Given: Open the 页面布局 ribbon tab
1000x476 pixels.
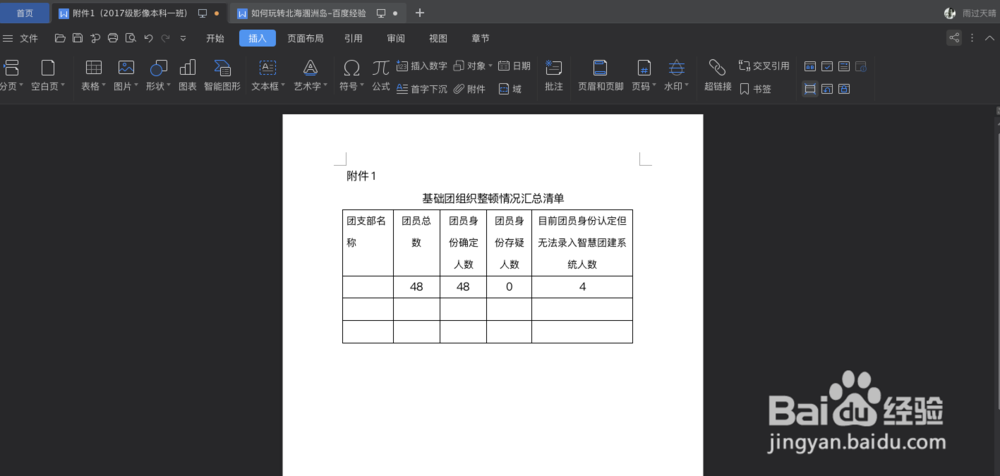Looking at the screenshot, I should 305,38.
